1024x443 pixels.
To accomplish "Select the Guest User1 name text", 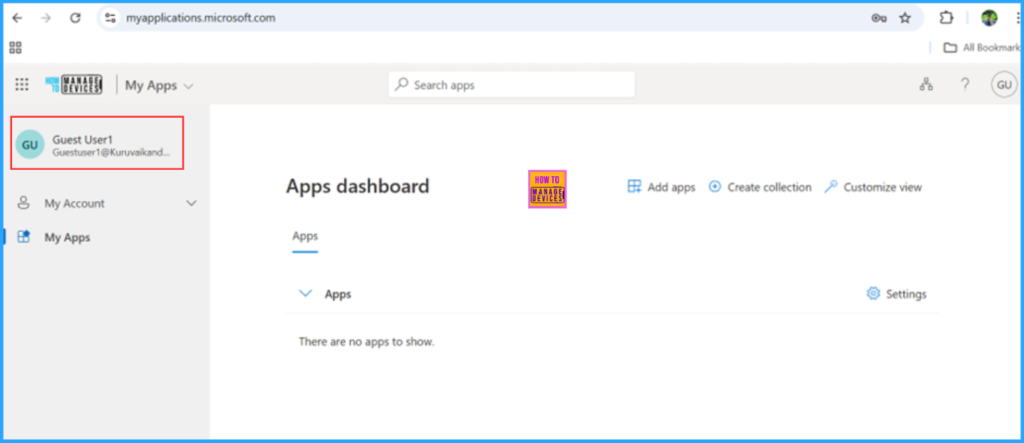I will pyautogui.click(x=83, y=139).
